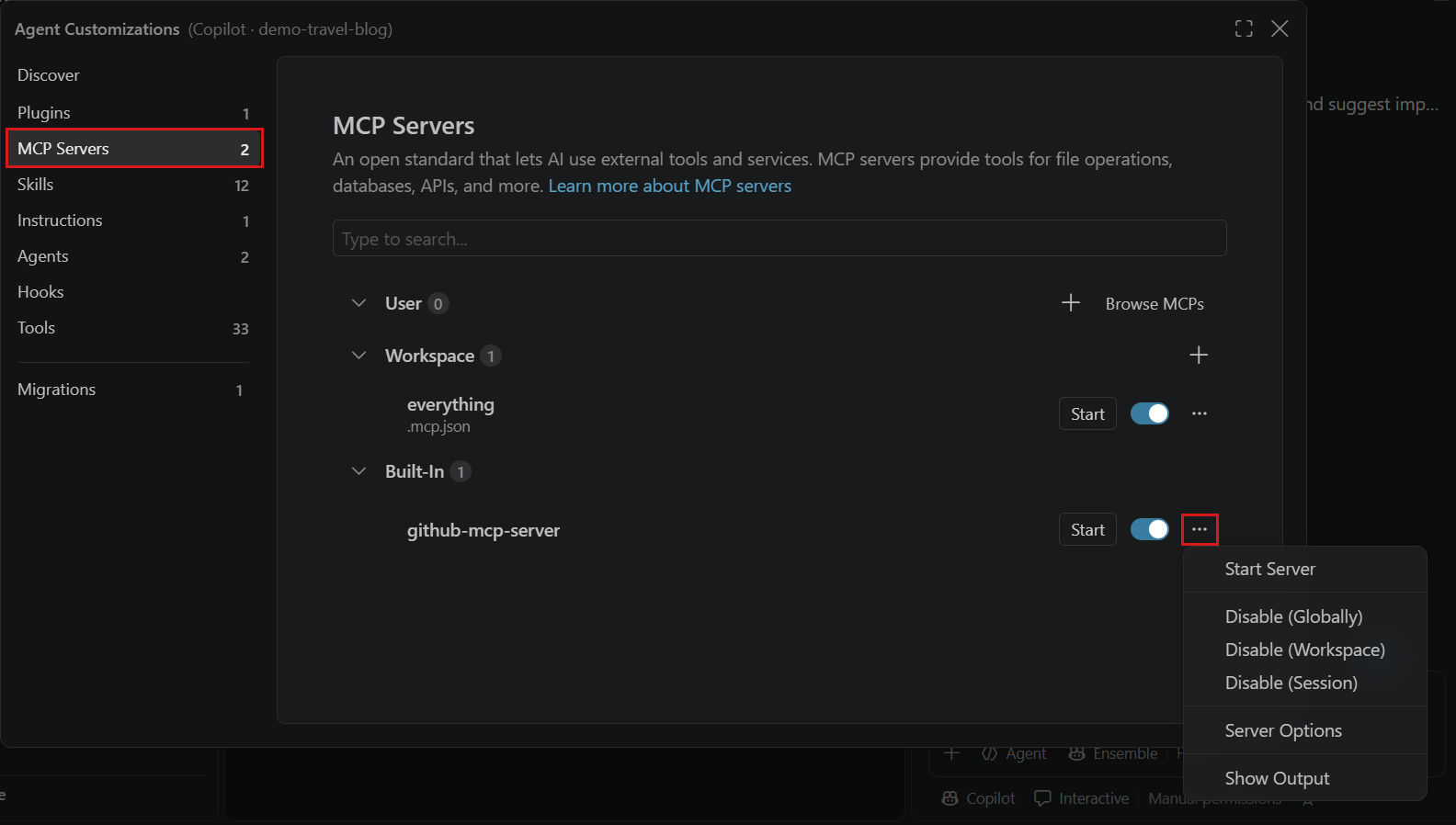Select Agent mode in the background chat panel

1014,753
